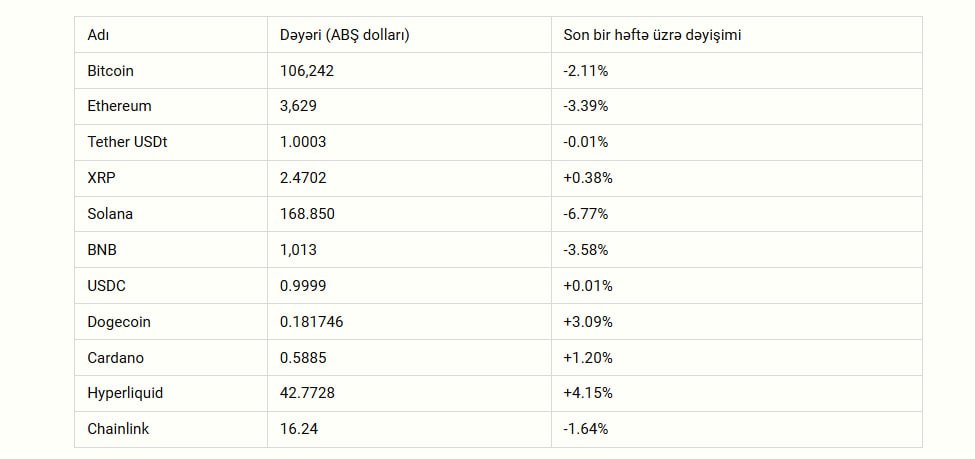The width and height of the screenshot is (975, 459).
Task: Click the Chainlink name cell
Action: coord(119,429)
